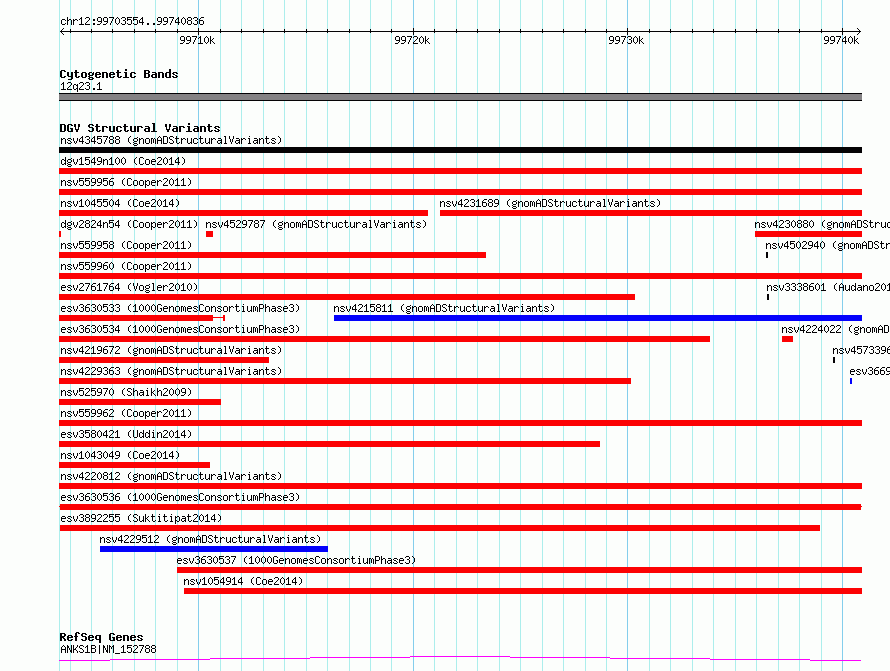Select the red nsv559958 variant bar
The height and width of the screenshot is (671, 890).
(272, 255)
